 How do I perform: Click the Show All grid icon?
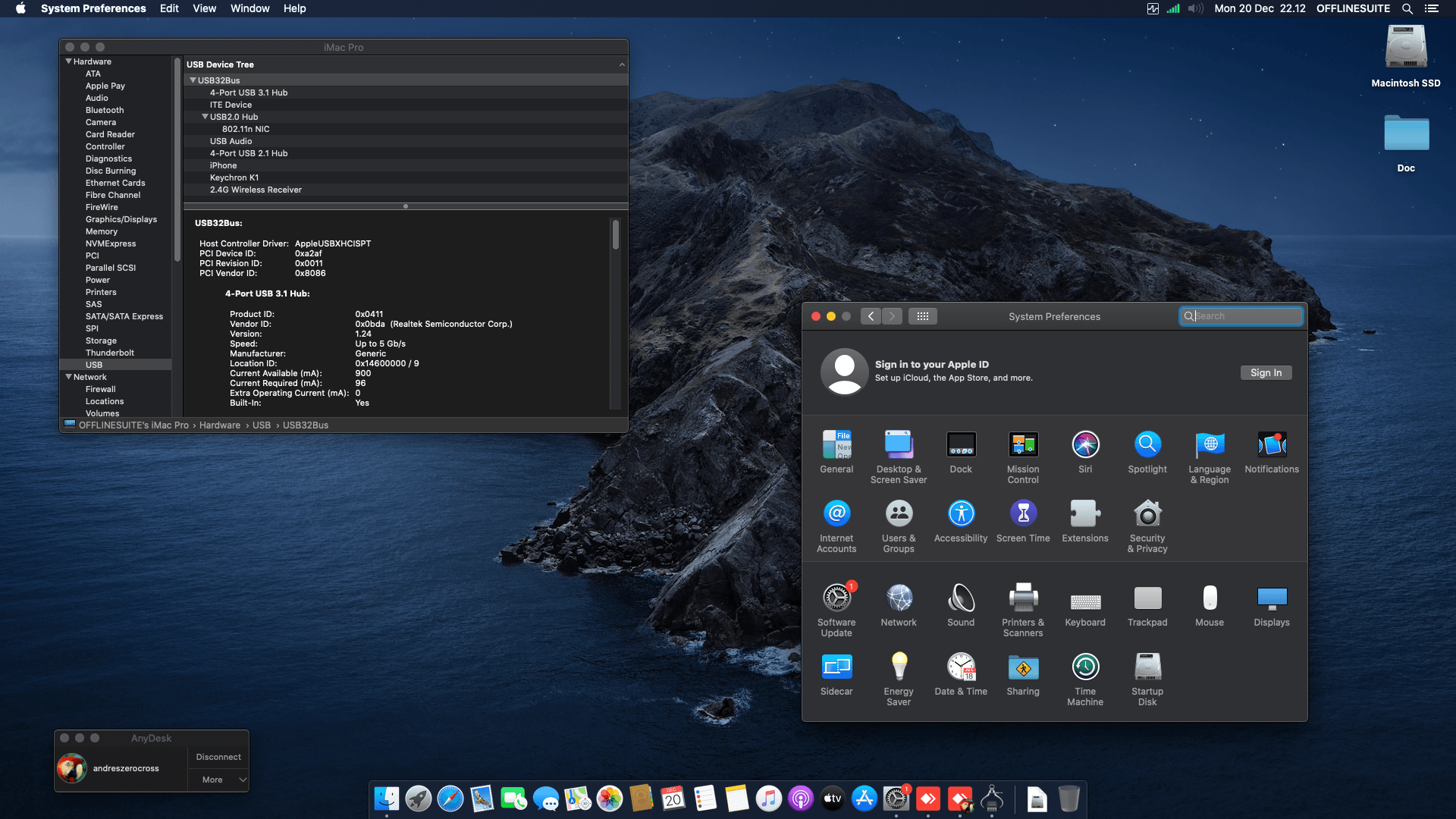(923, 316)
